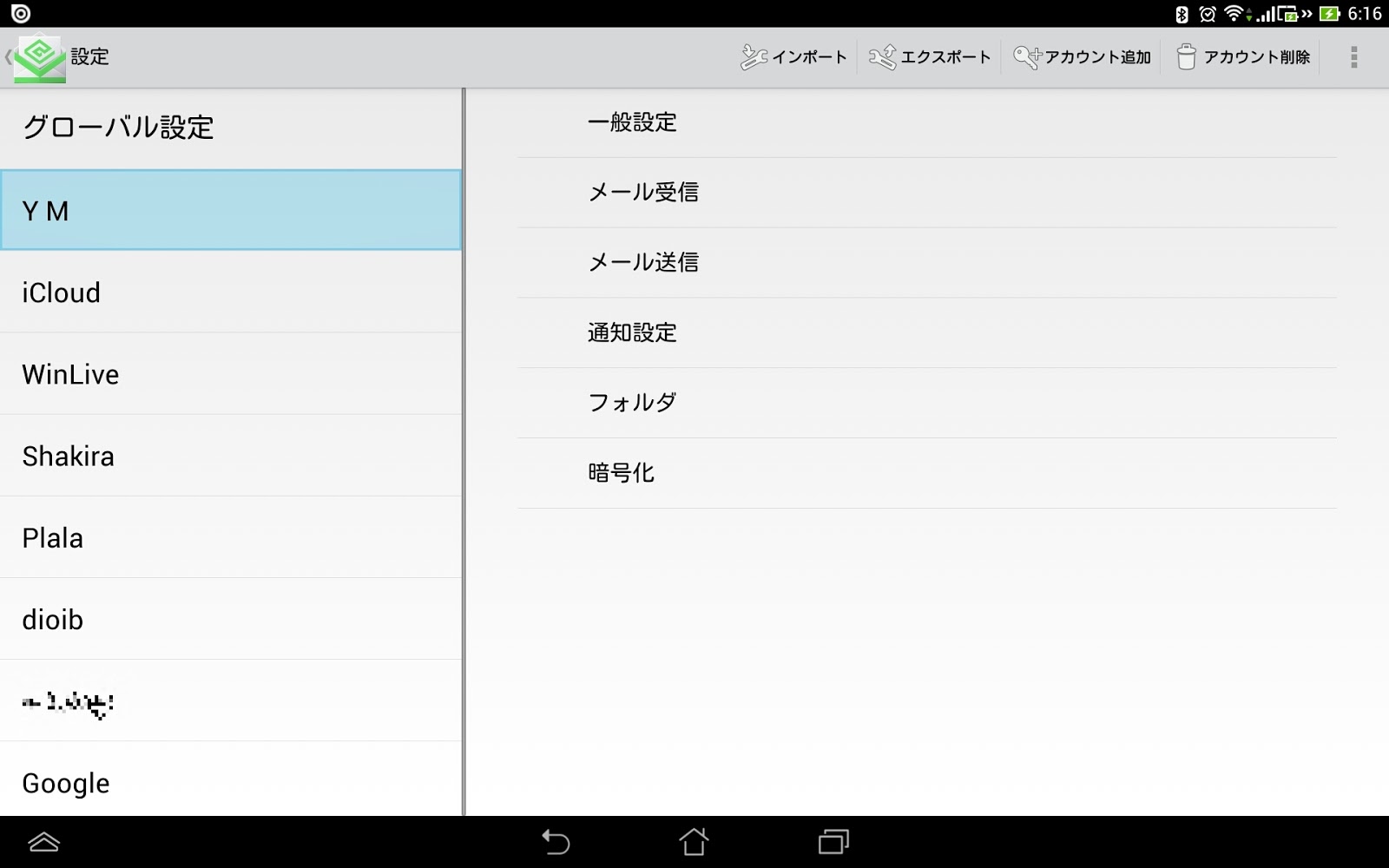
Task: Select the Plala account
Action: [231, 537]
